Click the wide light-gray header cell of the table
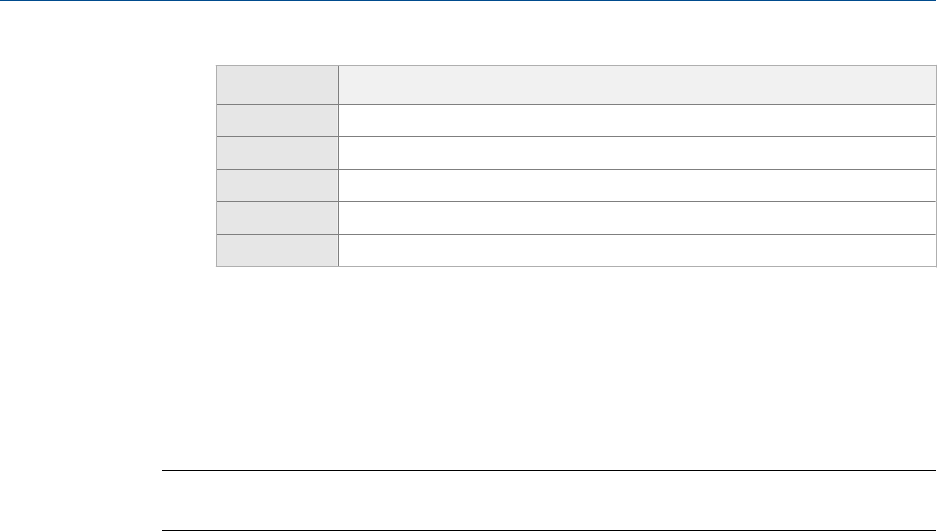Screen dimensions: 937x531 630,85
